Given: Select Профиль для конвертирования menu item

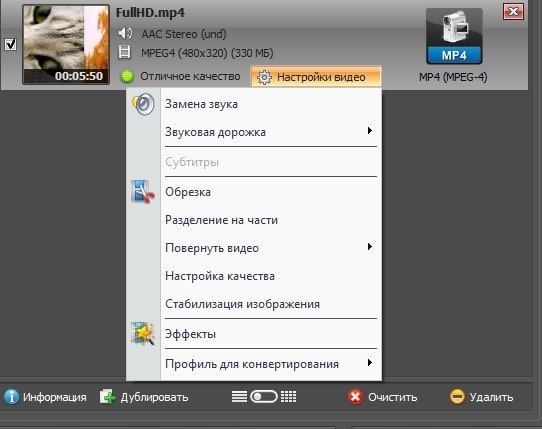Looking at the screenshot, I should (x=254, y=364).
